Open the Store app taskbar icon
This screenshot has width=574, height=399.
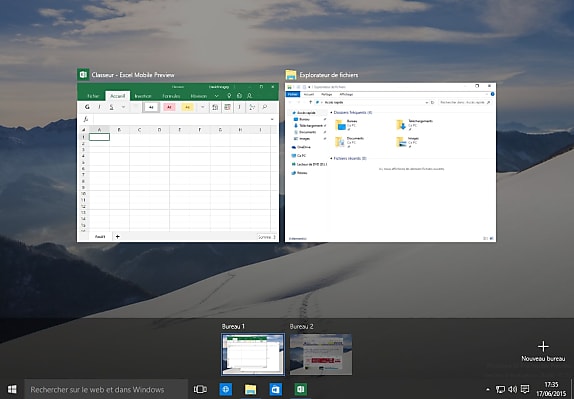pyautogui.click(x=276, y=389)
